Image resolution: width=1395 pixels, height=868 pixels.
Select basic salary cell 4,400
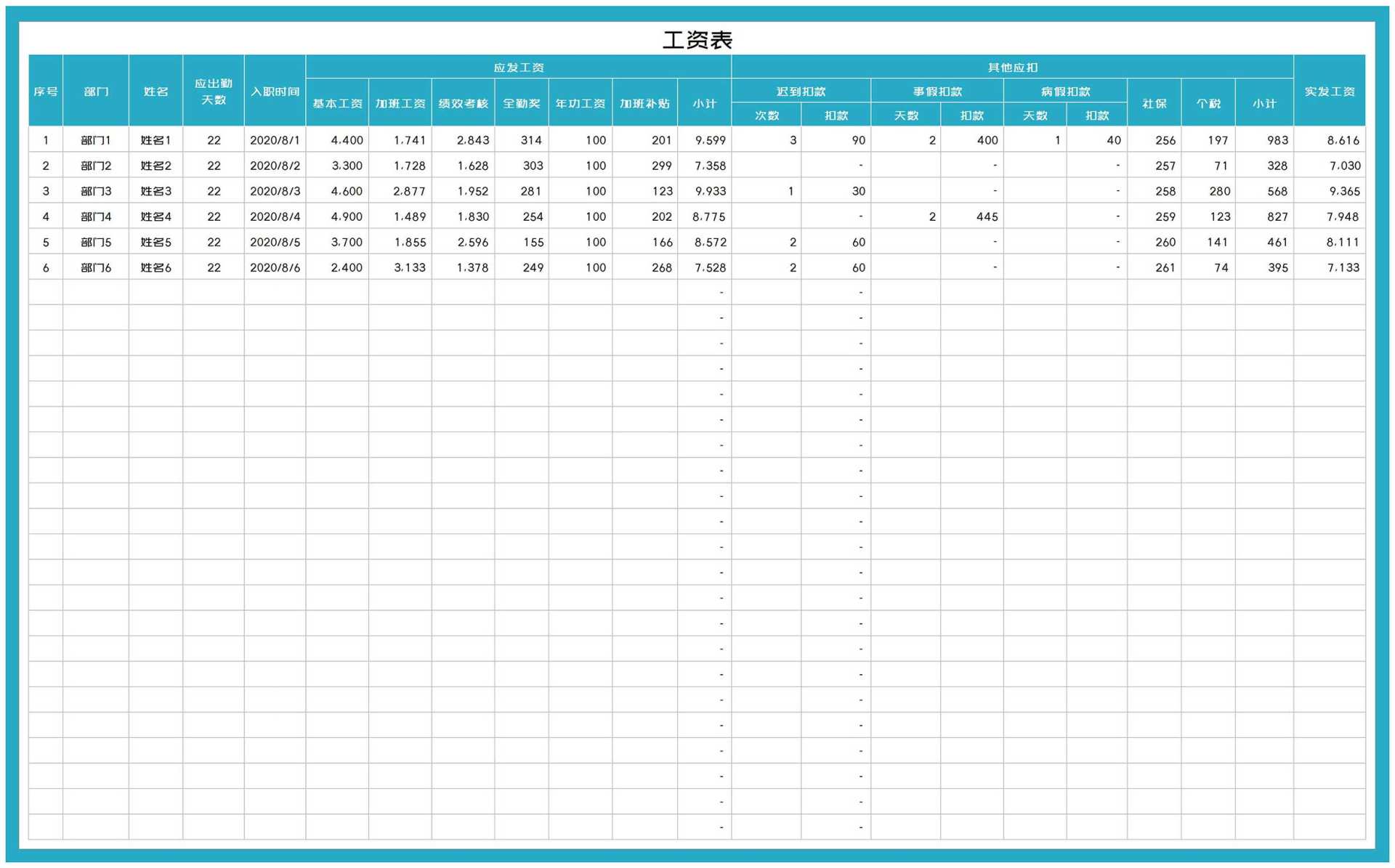(337, 139)
